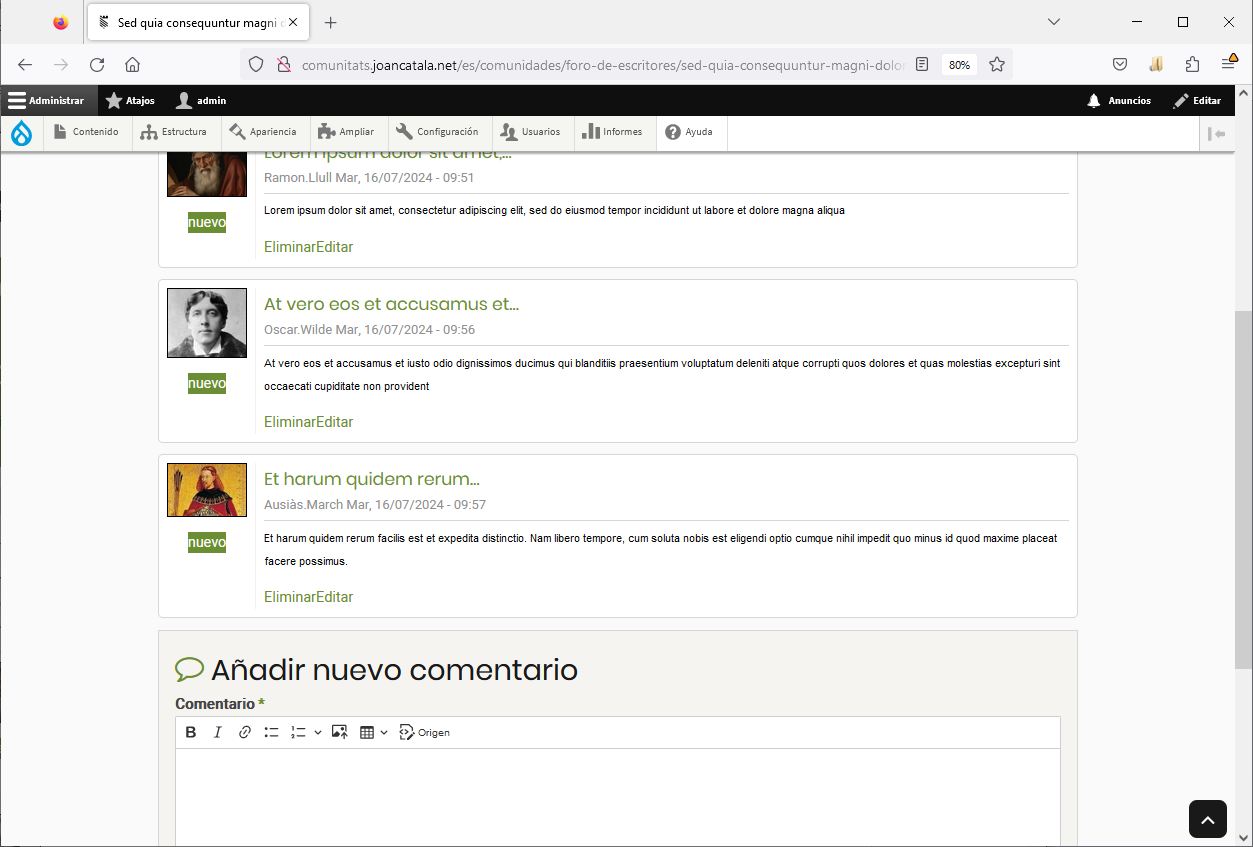1253x847 pixels.
Task: Expand the table options dropdown arrow
Action: coord(385,732)
